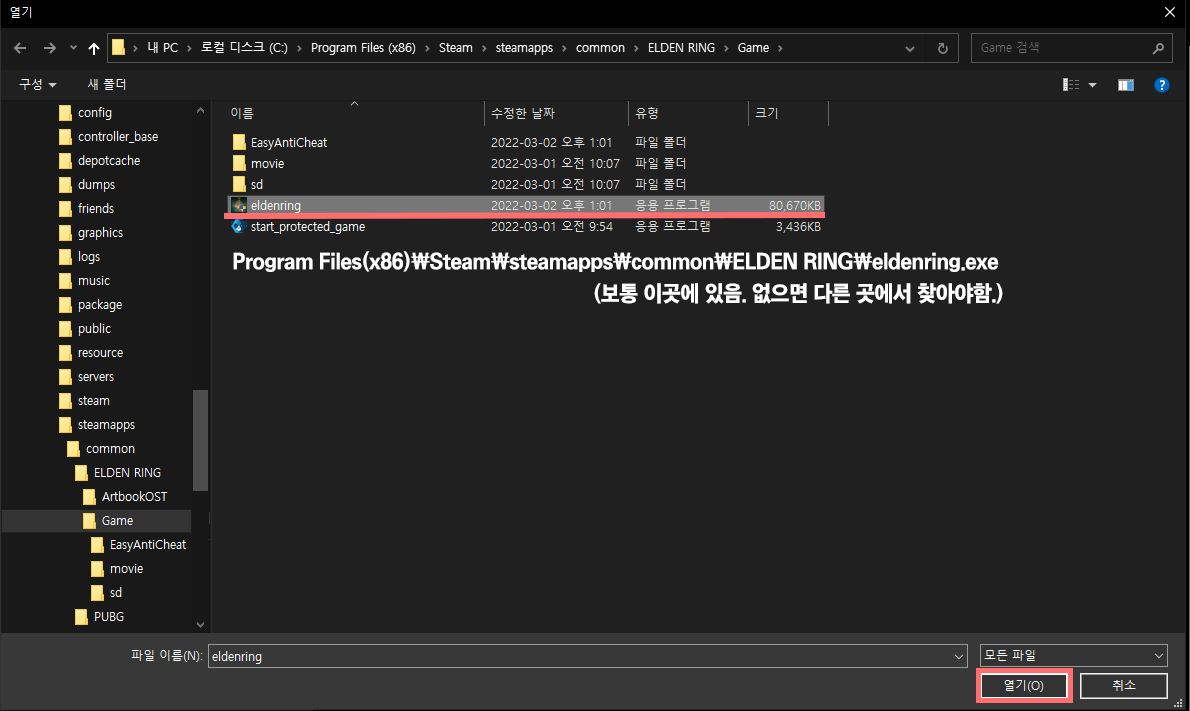Open the 구성 menu
Viewport: 1190px width, 711px height.
pos(37,84)
